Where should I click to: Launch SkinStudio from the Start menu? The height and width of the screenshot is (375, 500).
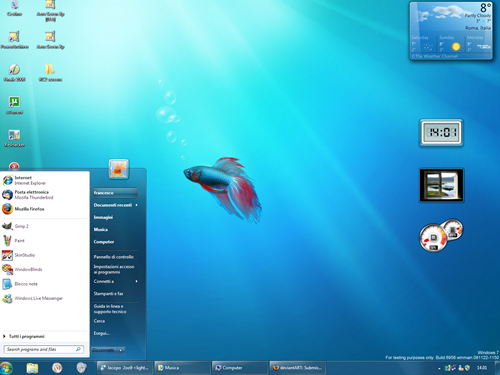[x=19, y=255]
